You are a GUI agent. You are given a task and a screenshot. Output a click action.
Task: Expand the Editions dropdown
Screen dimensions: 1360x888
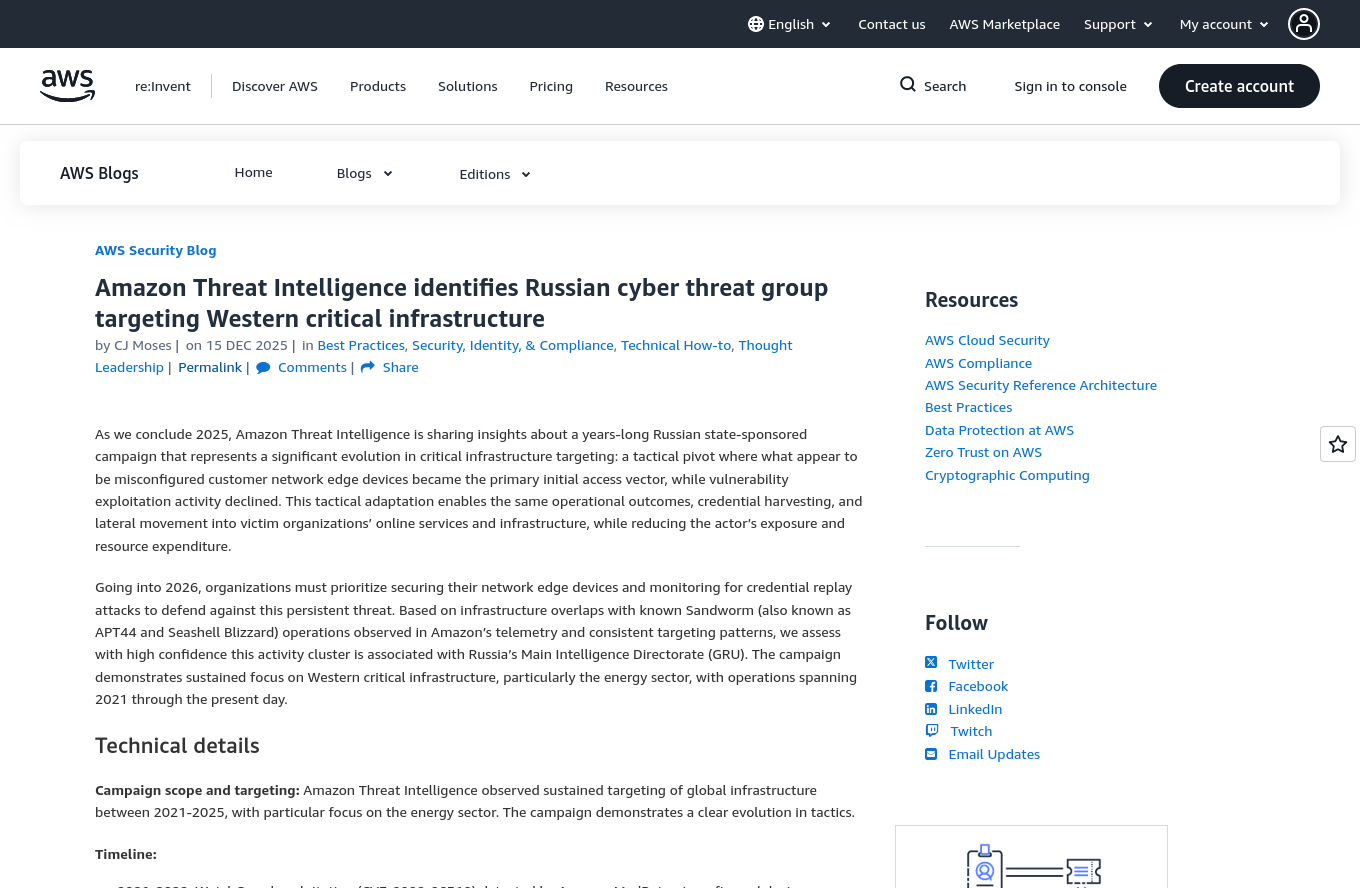click(494, 174)
